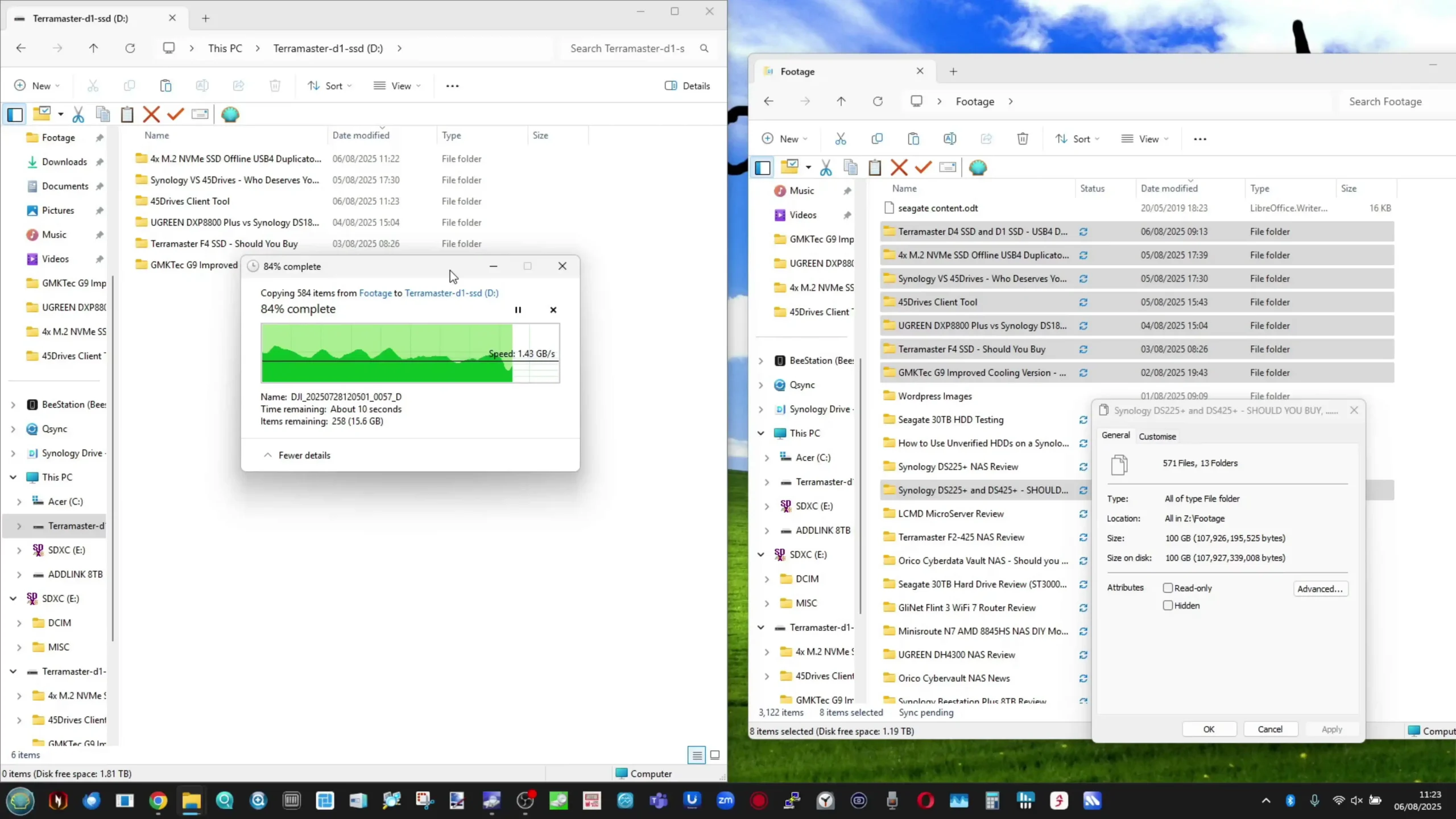Open View menu in Terramaster window

[x=397, y=86]
